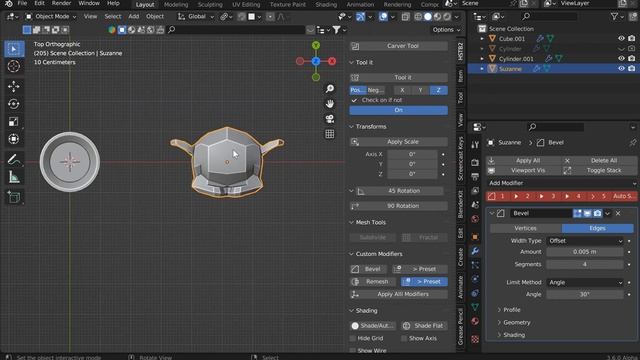Click the Delete All modifiers button
The width and height of the screenshot is (640, 360).
(599, 160)
